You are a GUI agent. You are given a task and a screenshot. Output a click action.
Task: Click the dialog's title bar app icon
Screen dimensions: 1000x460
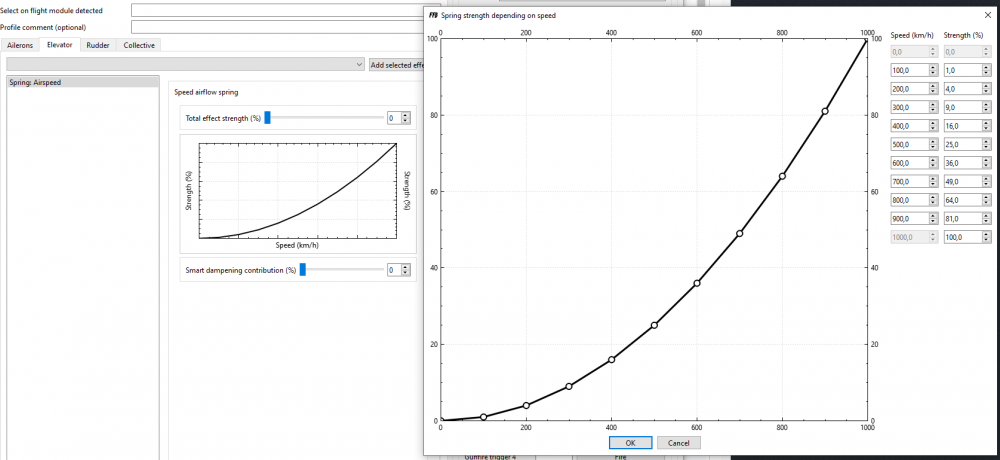pos(433,15)
